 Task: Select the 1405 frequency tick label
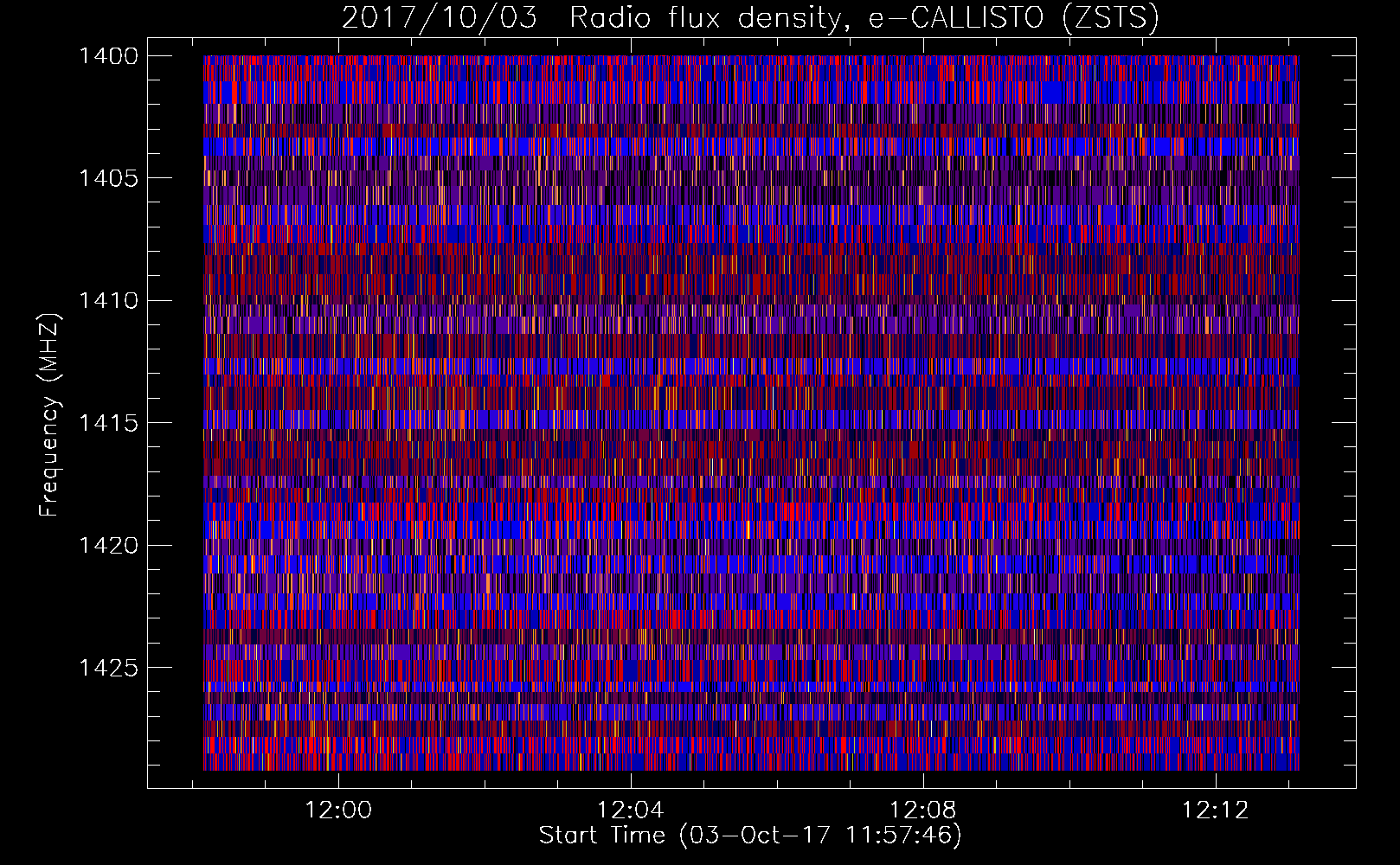(108, 178)
